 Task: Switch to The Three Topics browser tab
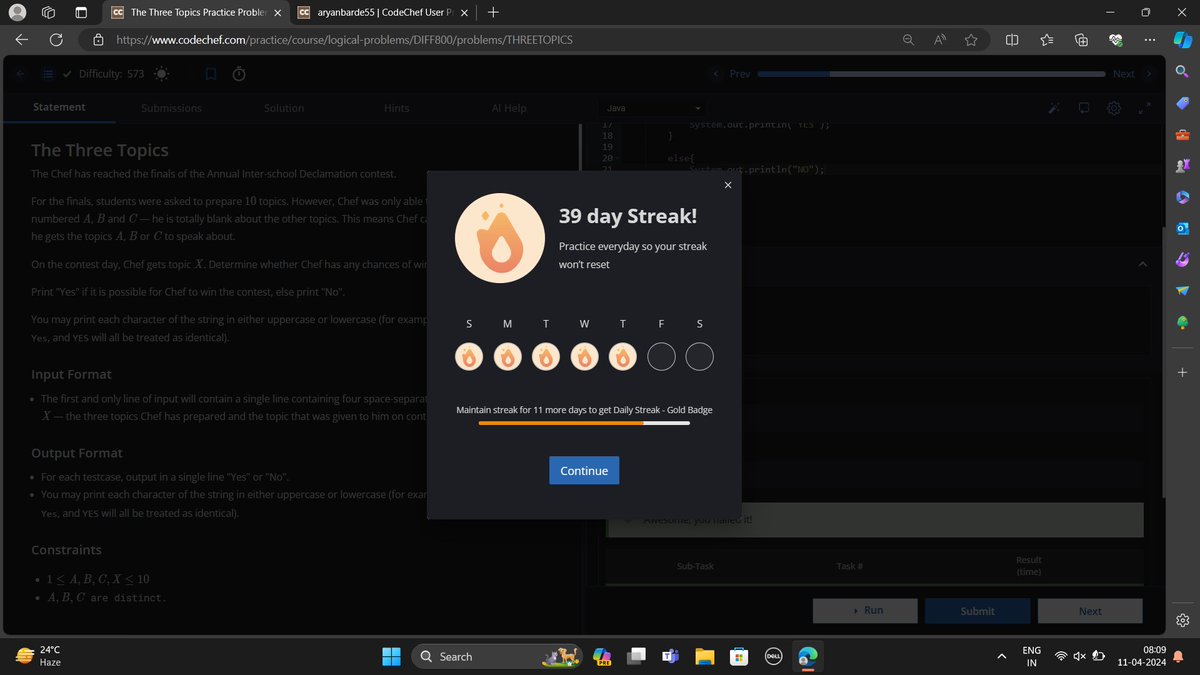pos(195,13)
